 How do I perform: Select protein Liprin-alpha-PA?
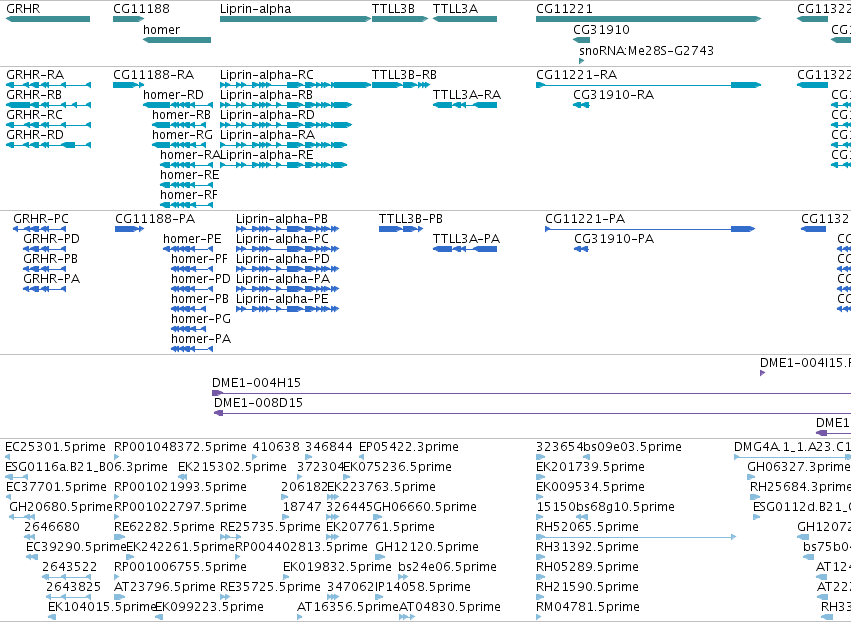pos(288,289)
